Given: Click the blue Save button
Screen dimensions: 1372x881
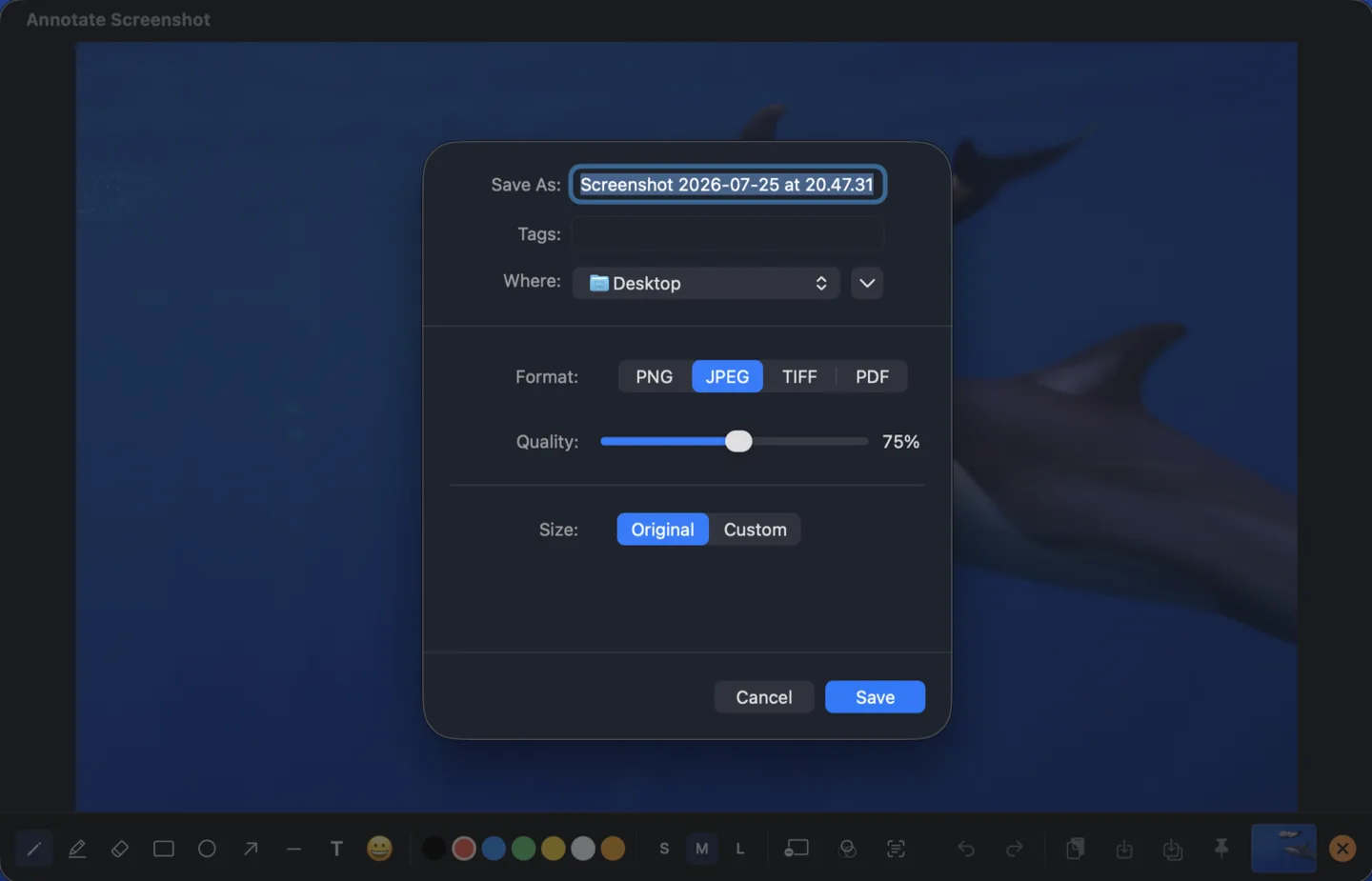Looking at the screenshot, I should [875, 697].
